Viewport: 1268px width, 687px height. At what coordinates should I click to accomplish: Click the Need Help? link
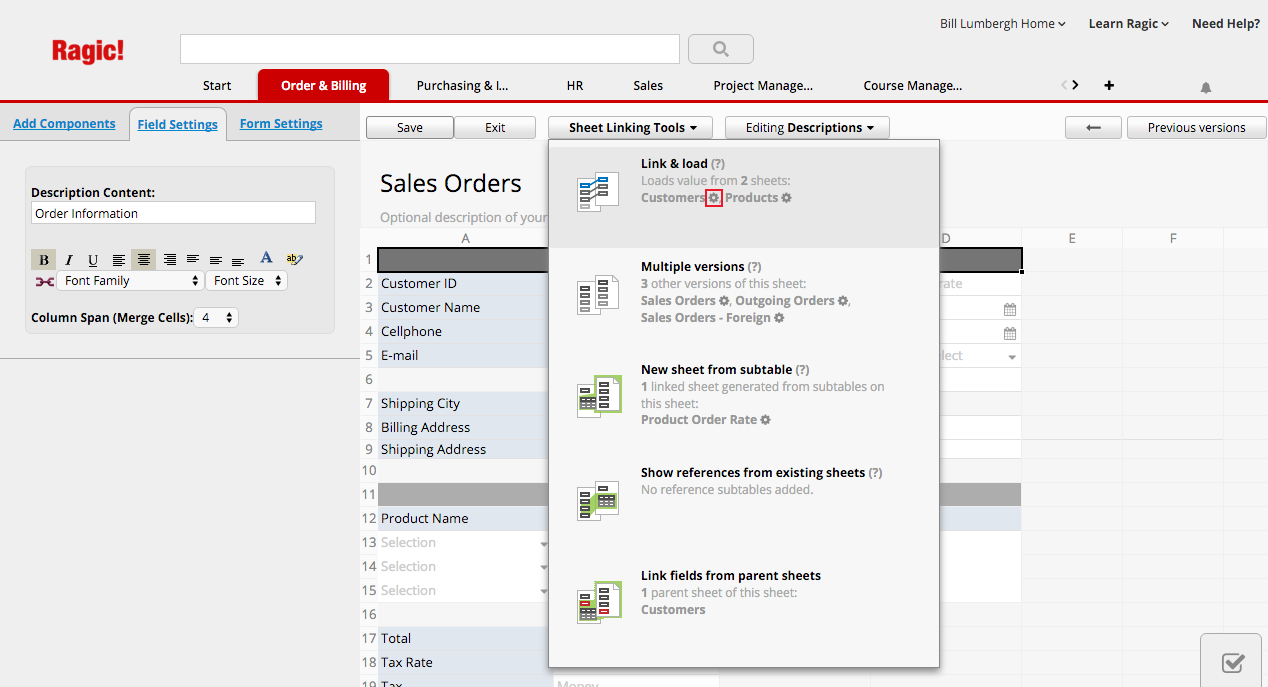pos(1226,23)
